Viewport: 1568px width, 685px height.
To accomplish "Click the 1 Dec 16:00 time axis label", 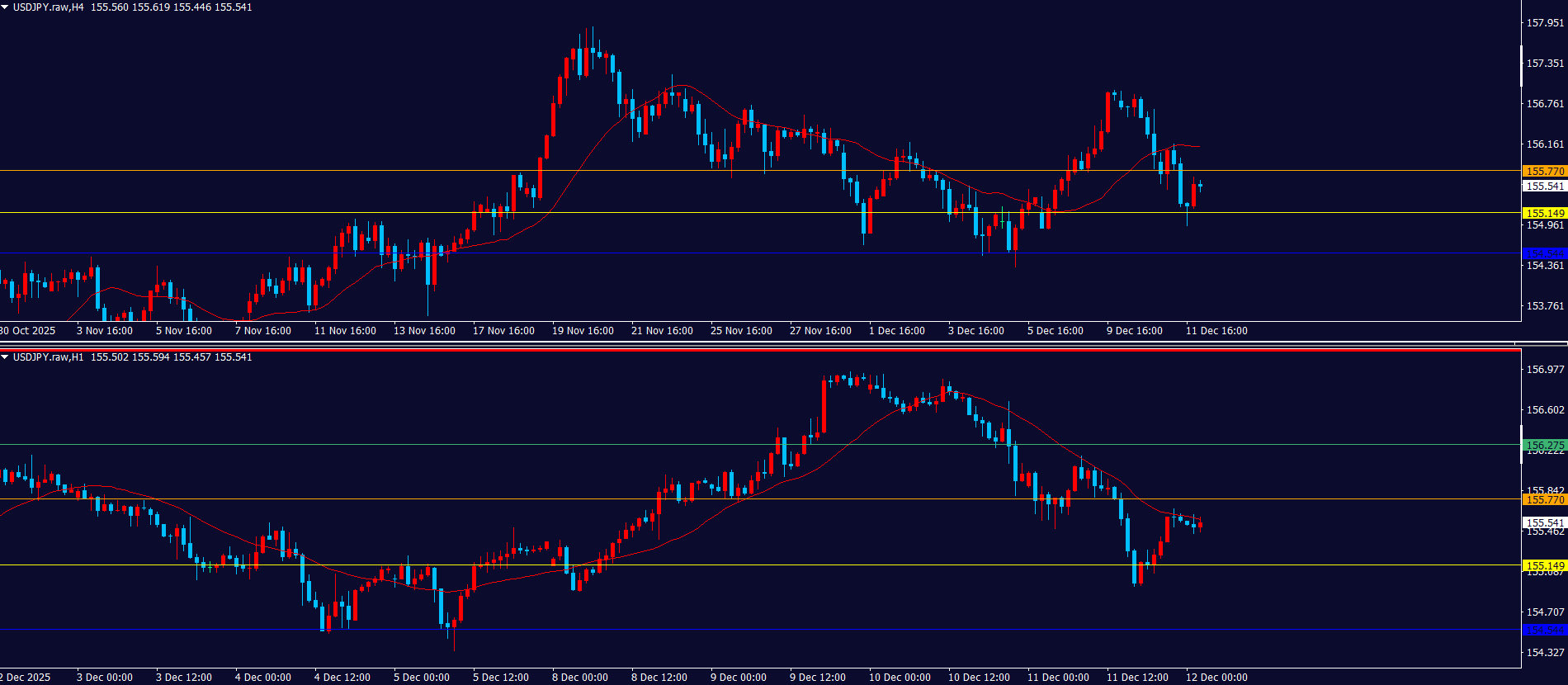I will [896, 331].
